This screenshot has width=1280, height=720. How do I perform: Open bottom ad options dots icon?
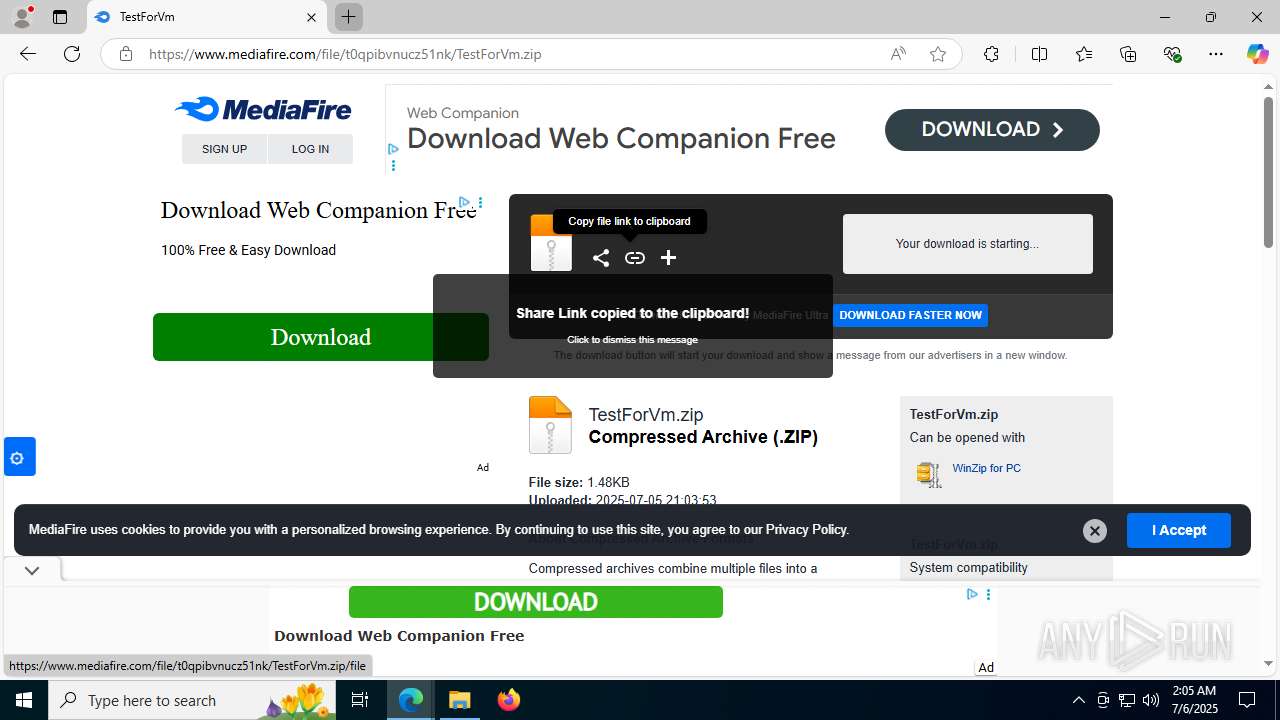tap(988, 594)
